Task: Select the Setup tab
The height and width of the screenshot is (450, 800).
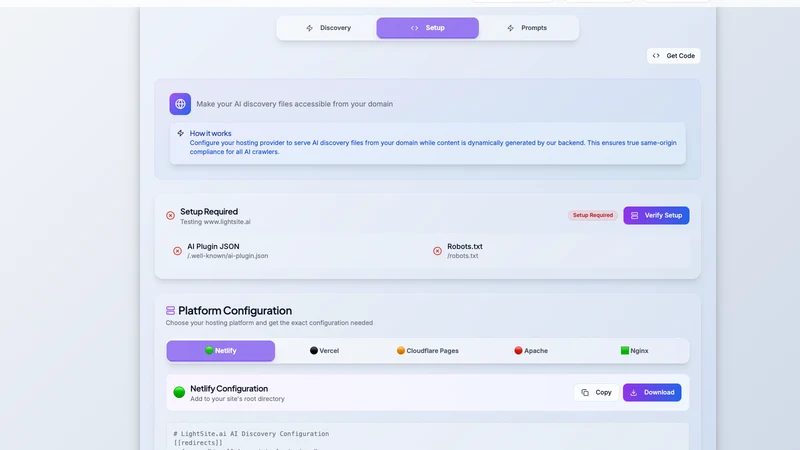Action: click(x=428, y=28)
